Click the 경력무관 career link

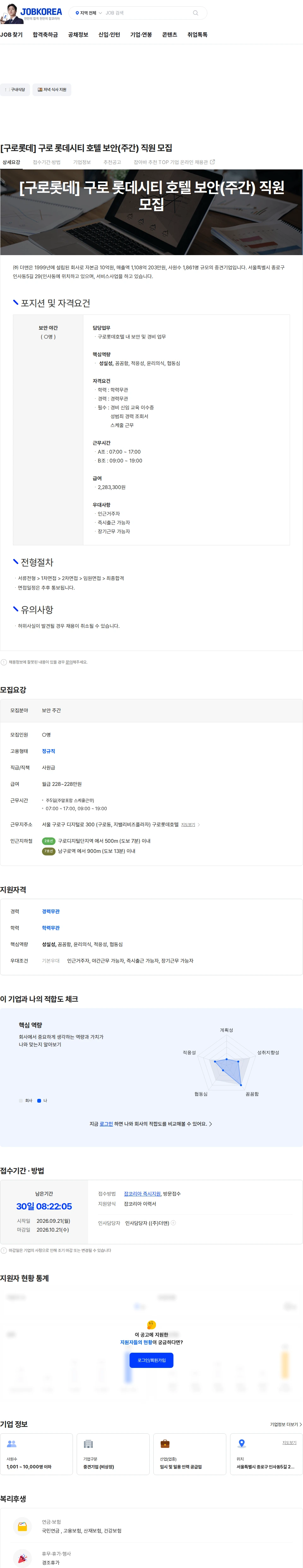point(51,912)
